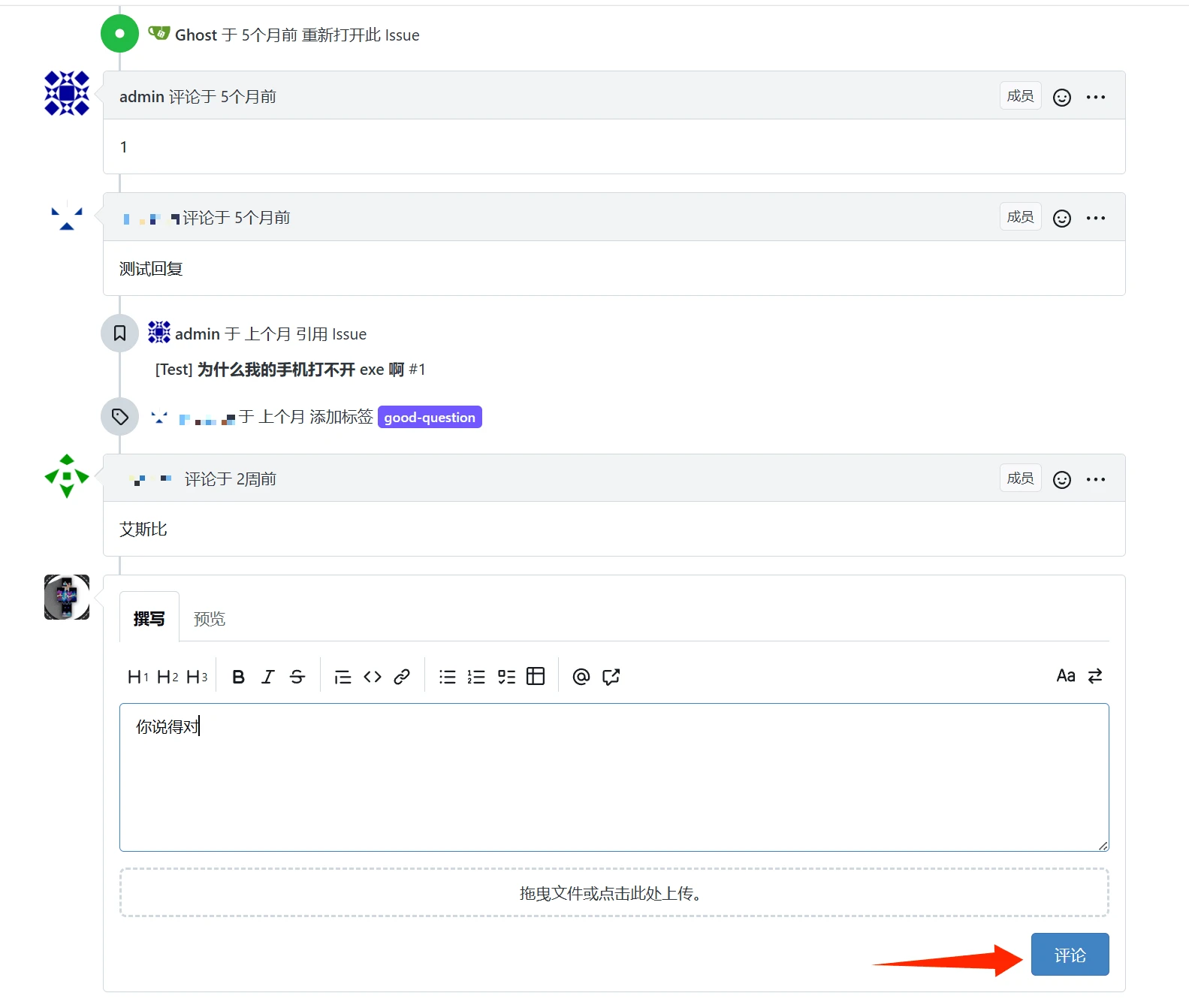The height and width of the screenshot is (1008, 1189).
Task: Click green avatar beside 艾斯比 comment
Action: tap(67, 475)
